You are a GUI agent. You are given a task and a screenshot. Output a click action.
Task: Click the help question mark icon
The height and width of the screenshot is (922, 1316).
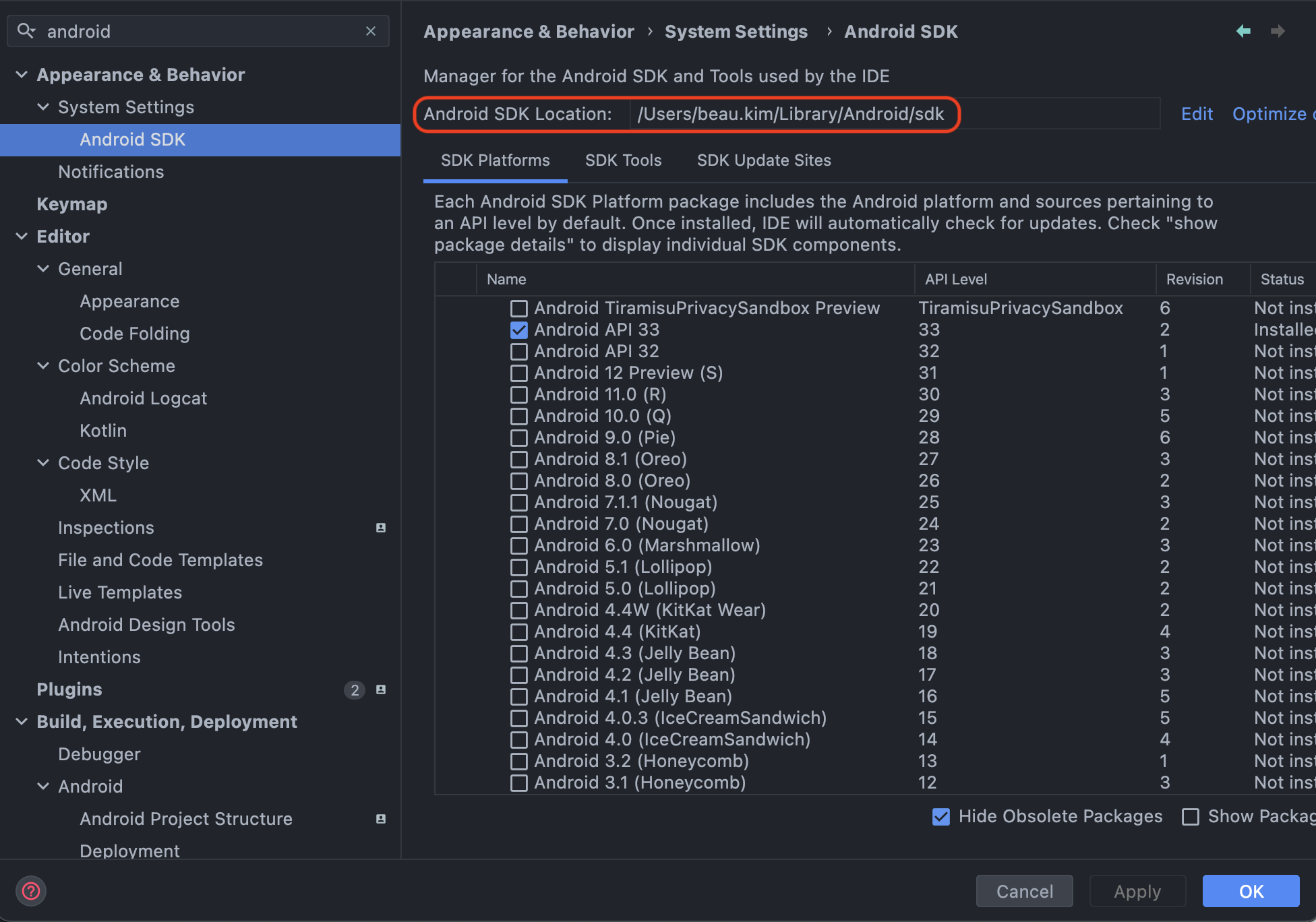(x=31, y=891)
